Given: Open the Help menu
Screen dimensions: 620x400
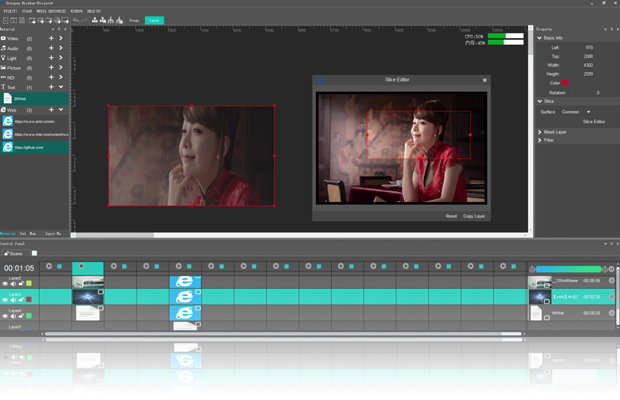Looking at the screenshot, I should pos(94,11).
